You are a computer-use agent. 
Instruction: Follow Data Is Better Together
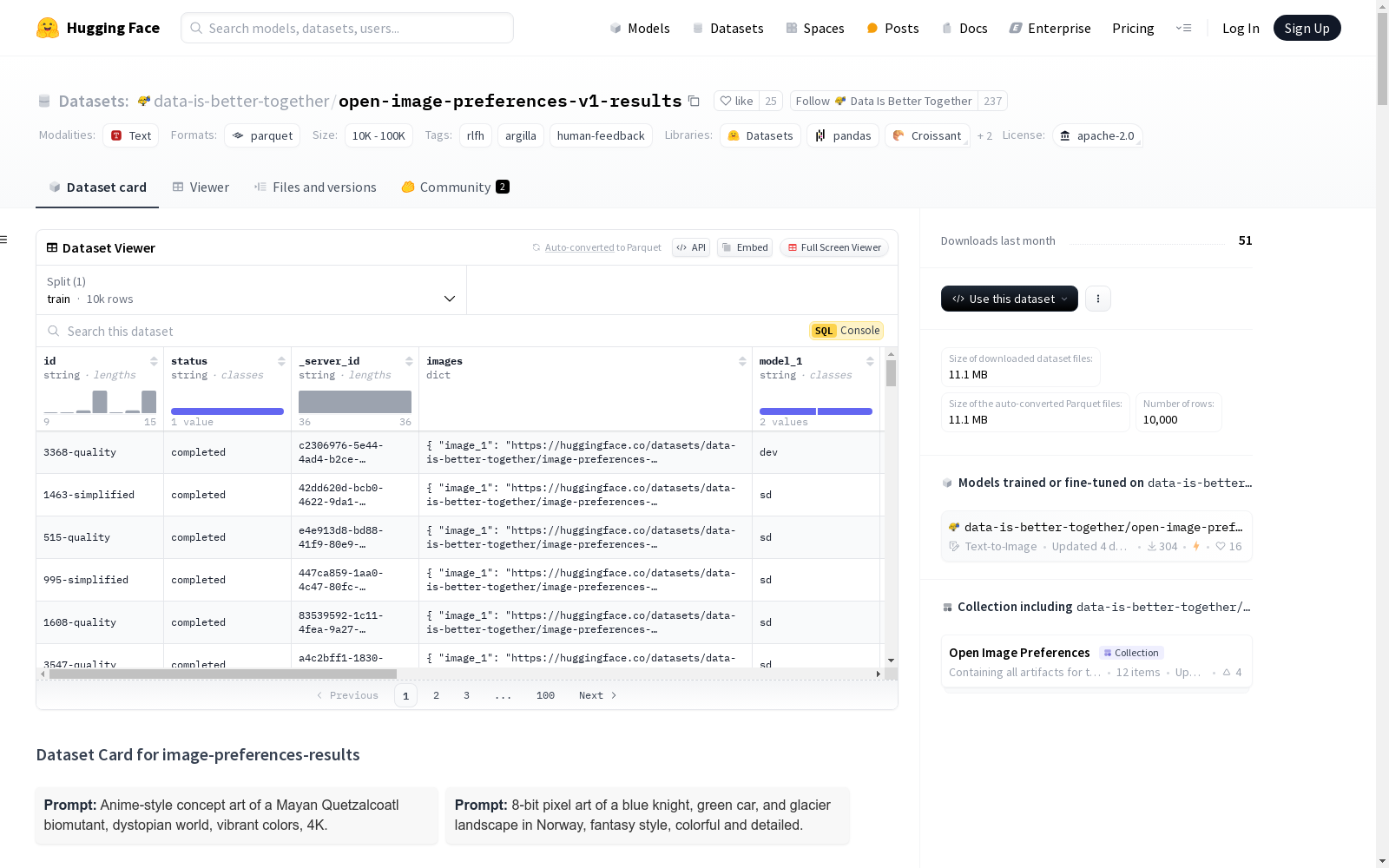884,101
